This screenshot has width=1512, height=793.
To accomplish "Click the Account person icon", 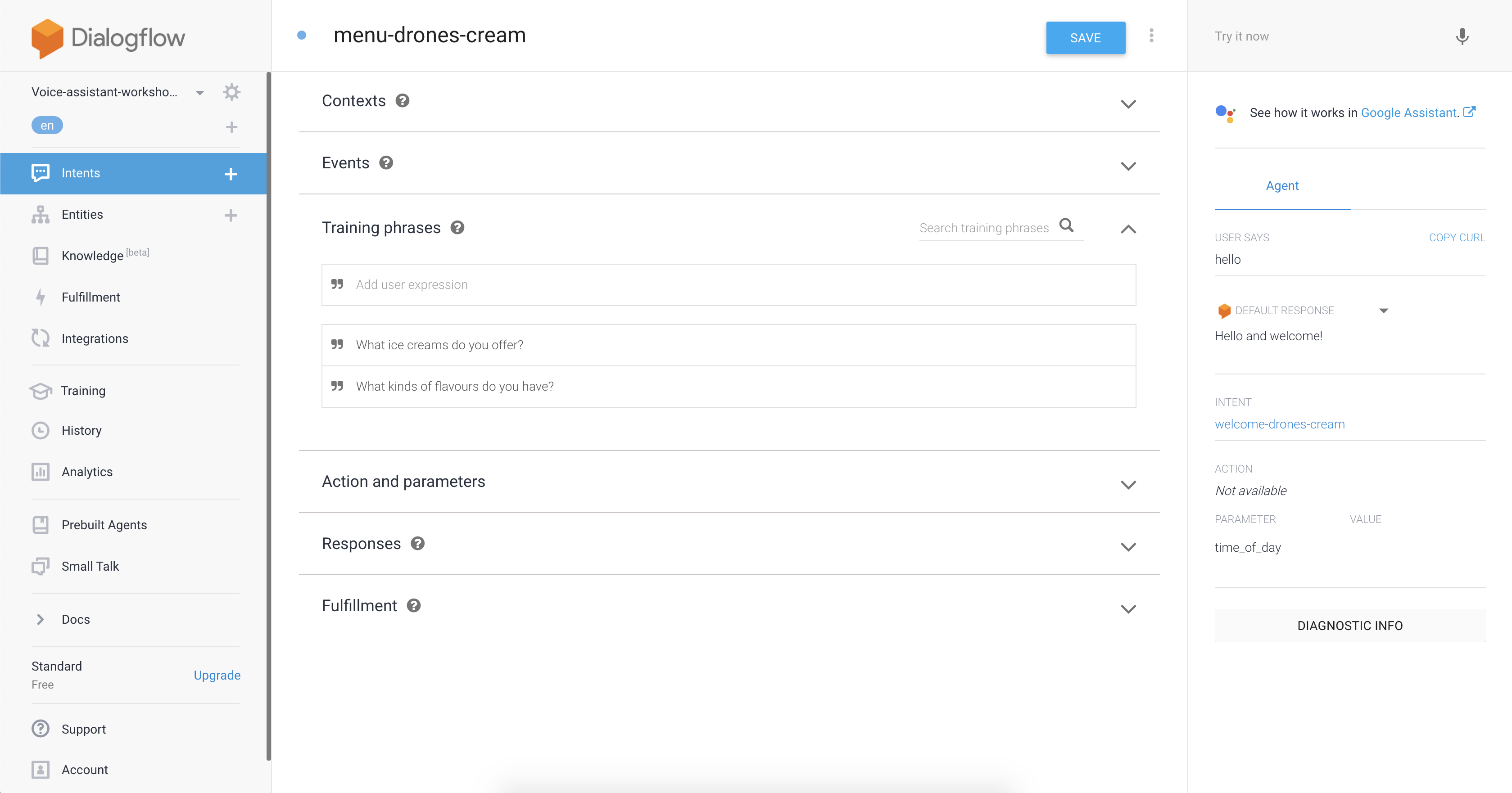I will (41, 770).
